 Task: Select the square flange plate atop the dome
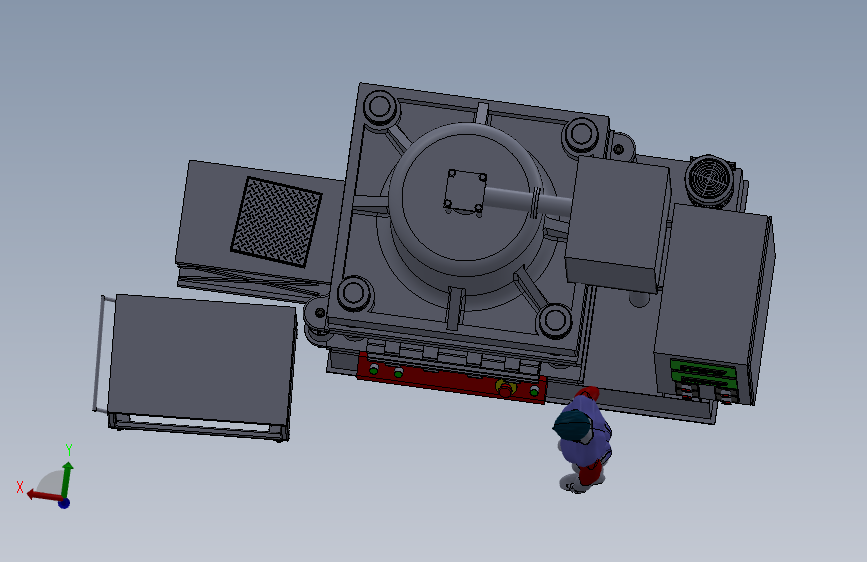click(x=466, y=192)
